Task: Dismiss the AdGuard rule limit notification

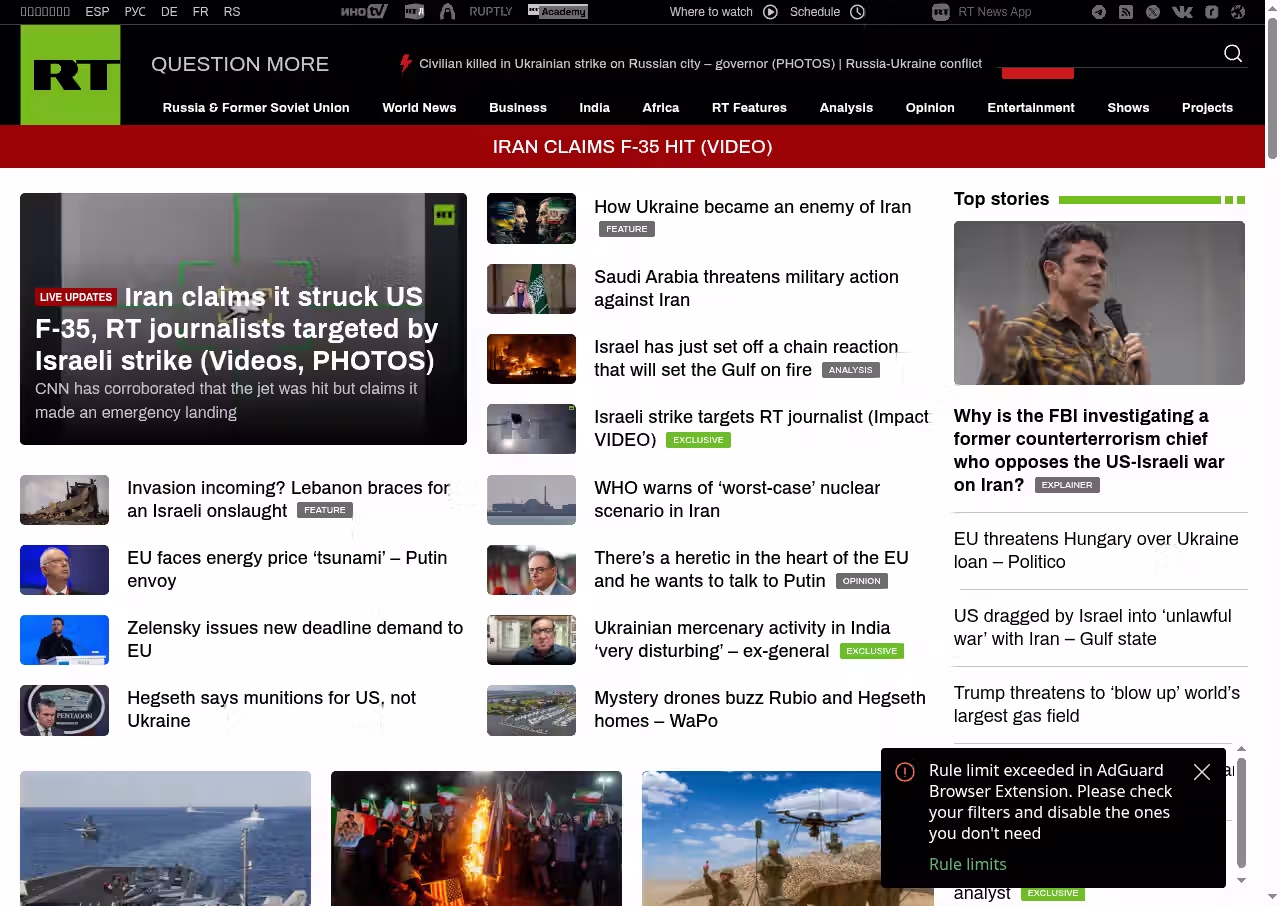Action: 1202,772
